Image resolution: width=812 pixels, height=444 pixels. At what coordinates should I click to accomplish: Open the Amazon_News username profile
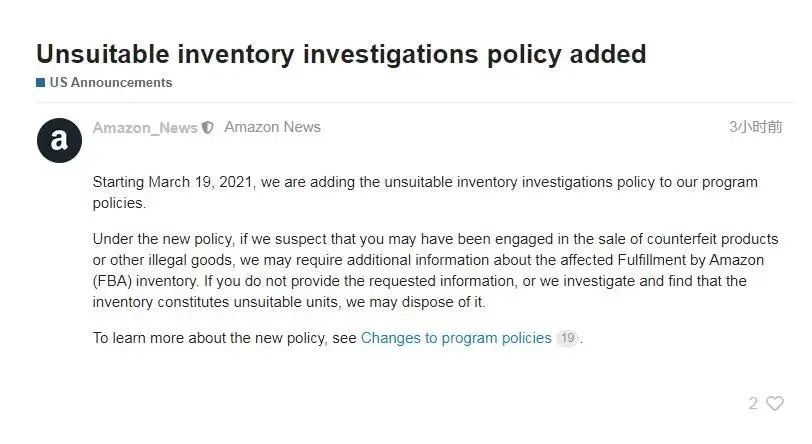pyautogui.click(x=144, y=128)
